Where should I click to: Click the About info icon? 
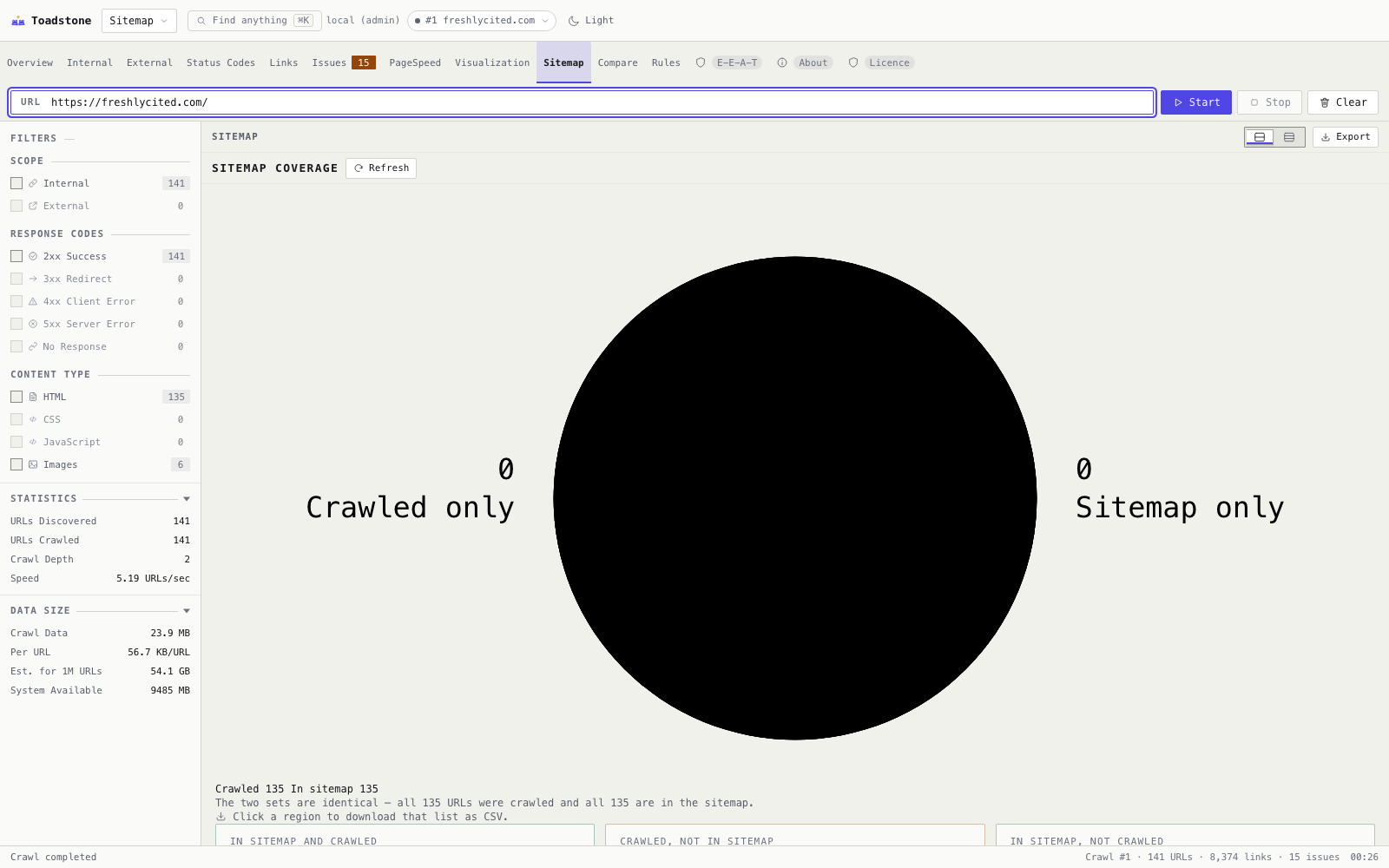pyautogui.click(x=782, y=62)
